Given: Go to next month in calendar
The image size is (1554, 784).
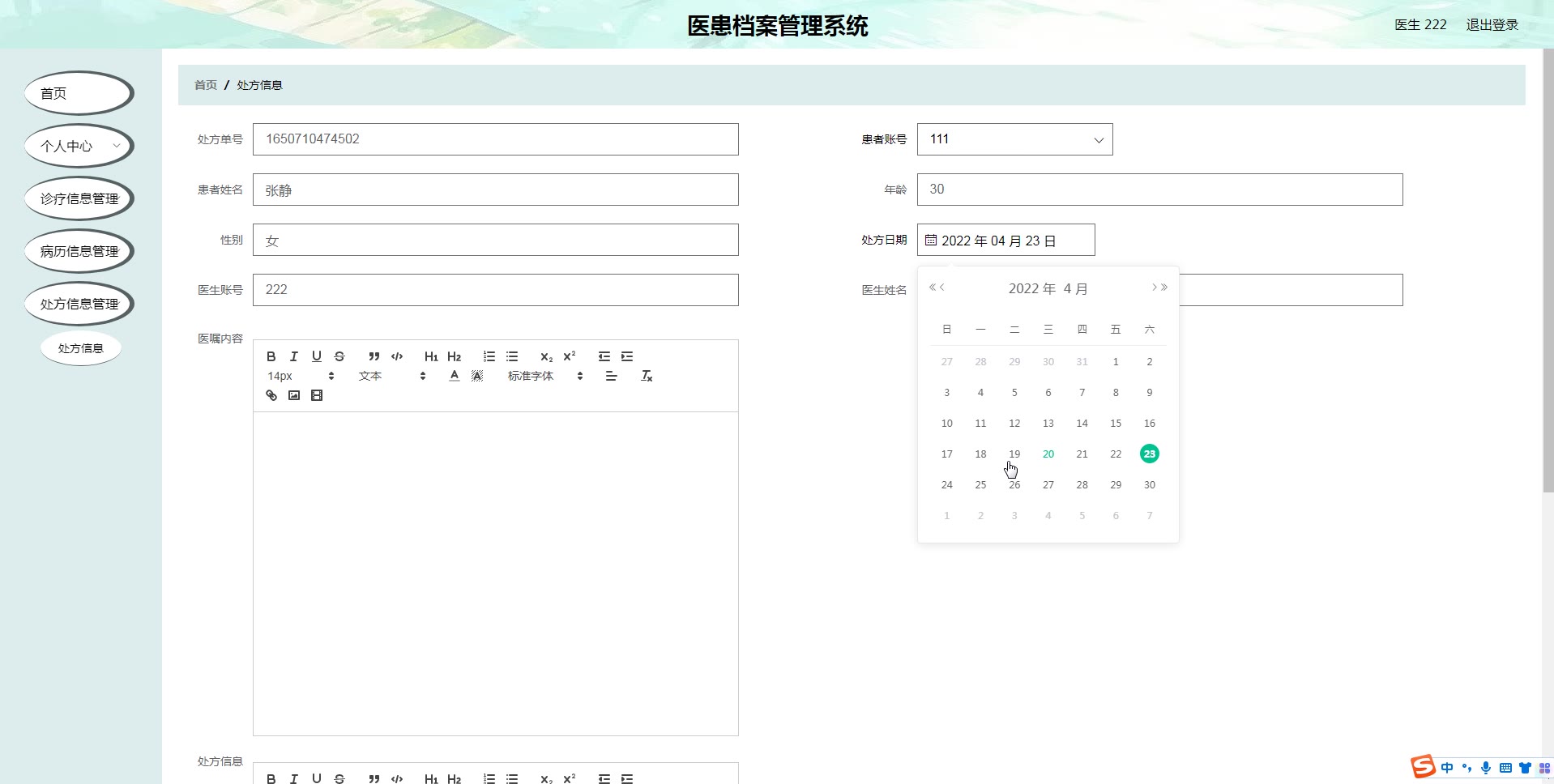Looking at the screenshot, I should 1154,288.
